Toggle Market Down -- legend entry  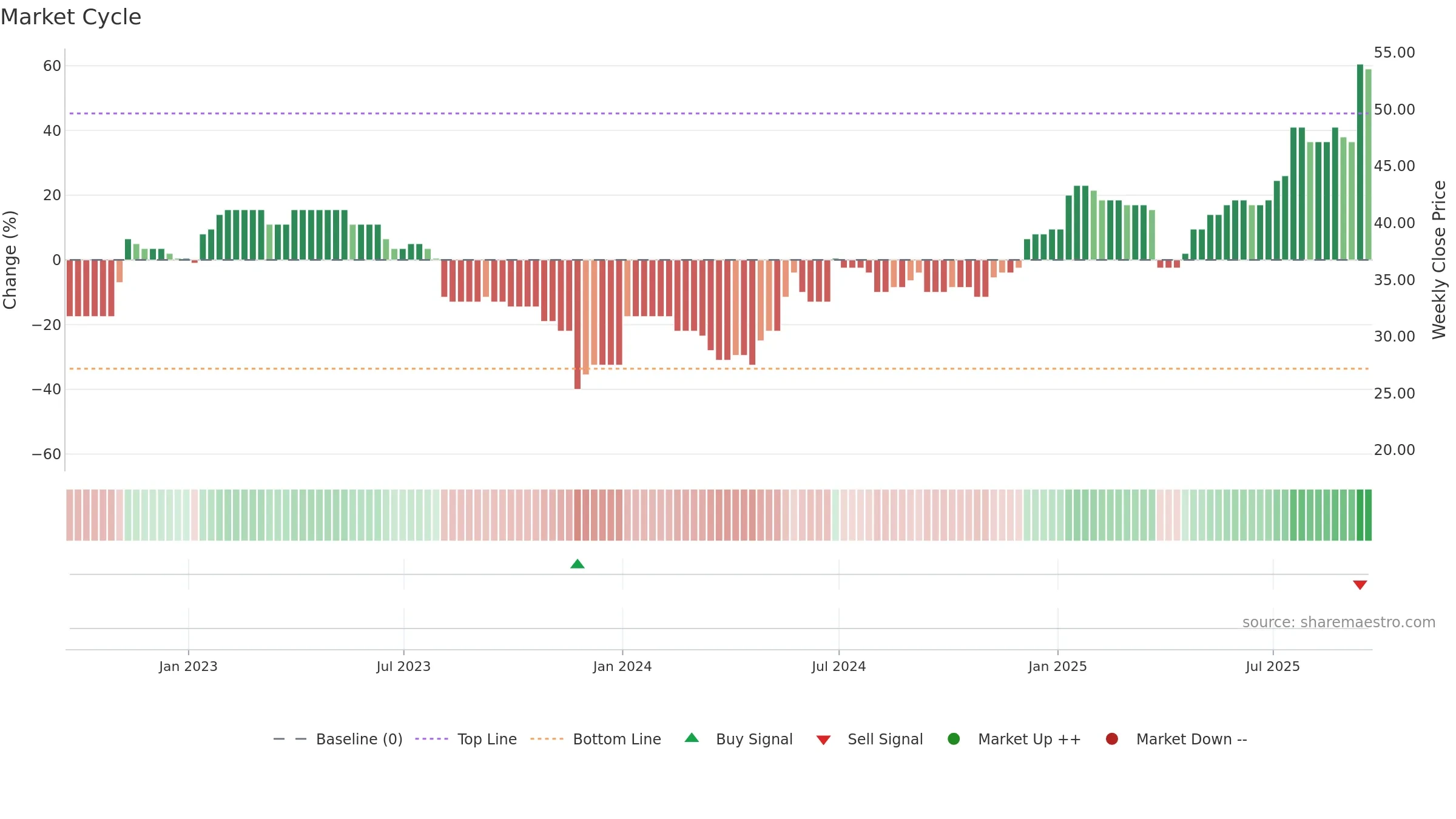point(1176,739)
